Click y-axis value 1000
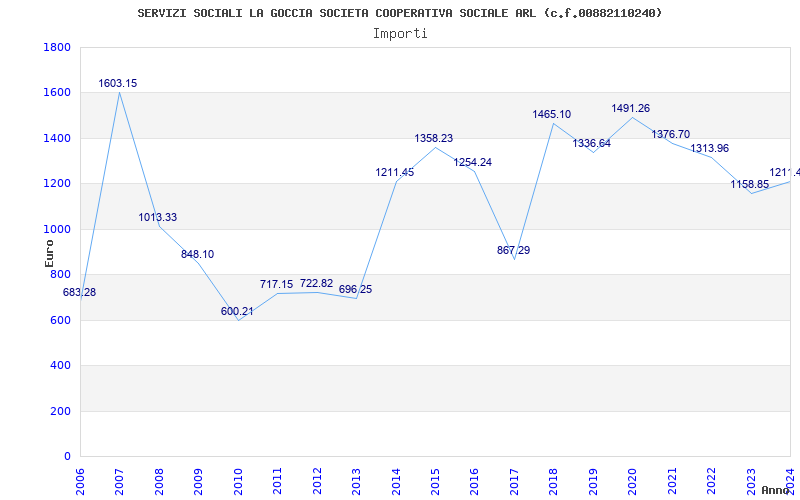Viewport: 800px width, 500px height. (57, 229)
